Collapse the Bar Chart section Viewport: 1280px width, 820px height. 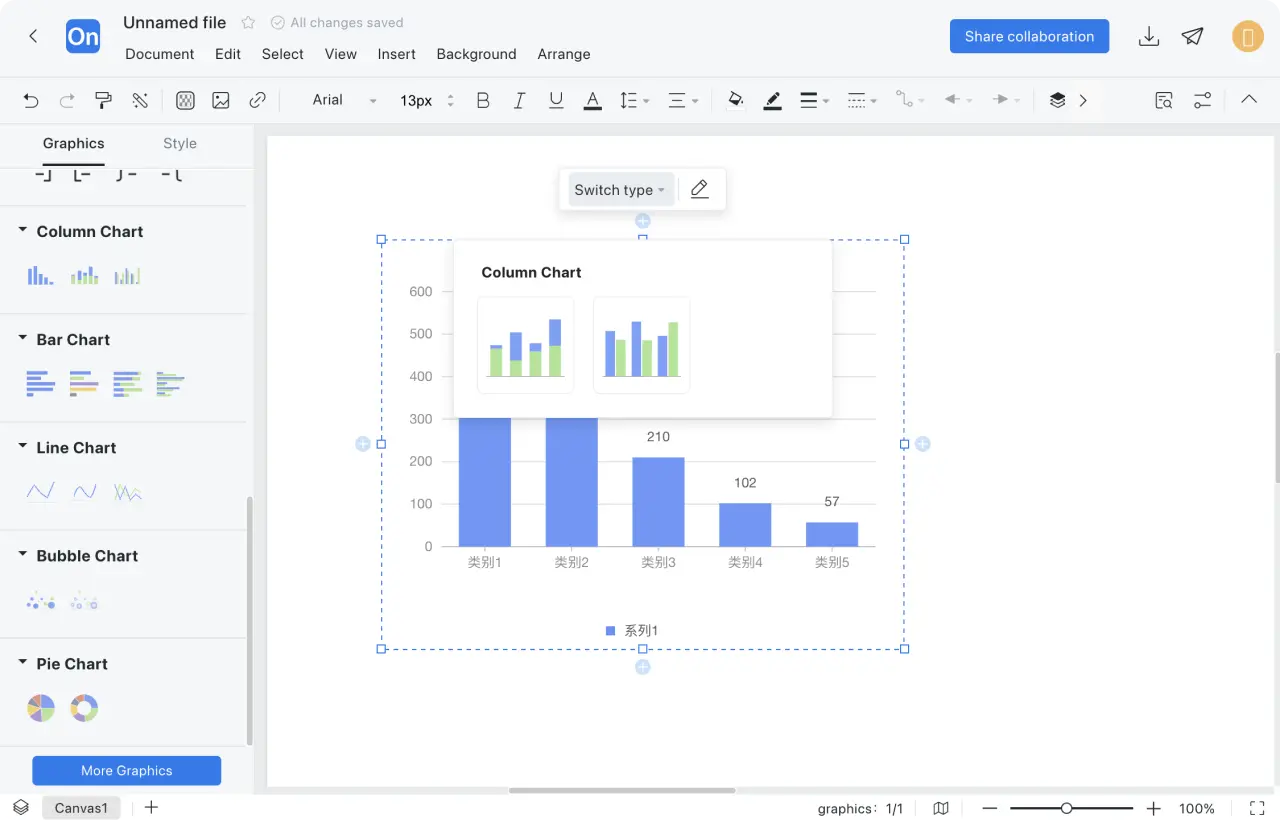point(23,339)
